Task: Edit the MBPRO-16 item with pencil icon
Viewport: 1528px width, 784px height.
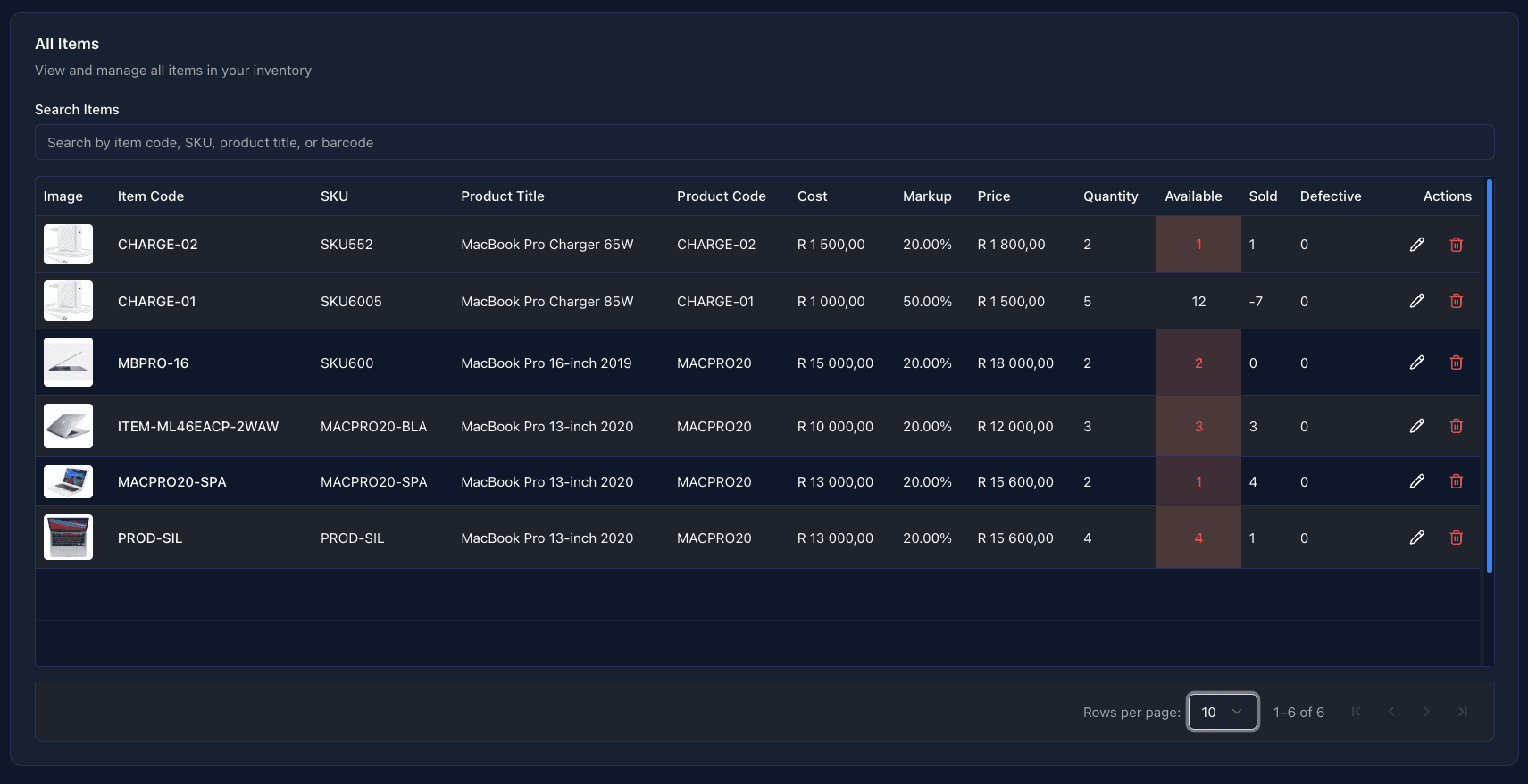Action: (1416, 363)
